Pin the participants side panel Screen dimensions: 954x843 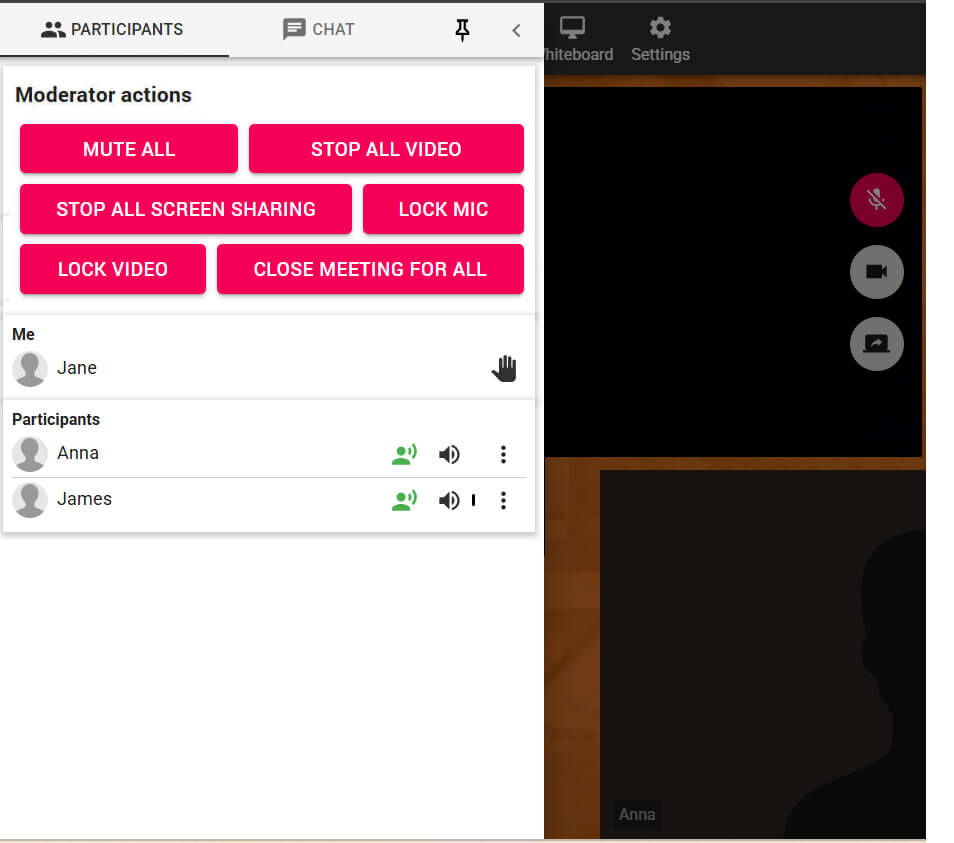click(x=462, y=30)
